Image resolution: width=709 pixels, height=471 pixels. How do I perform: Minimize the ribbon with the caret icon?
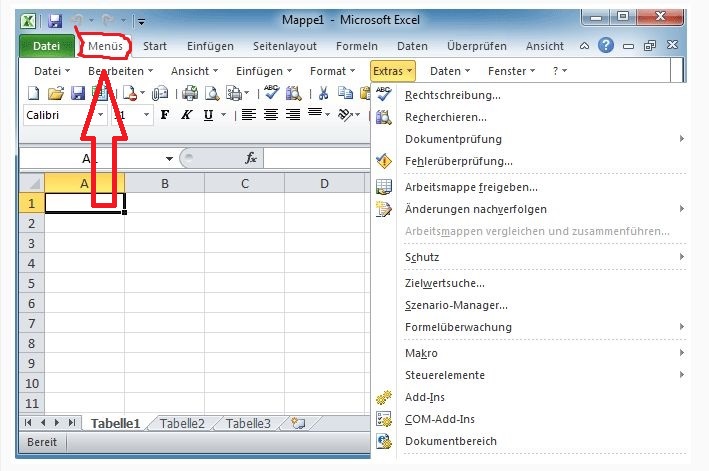[584, 46]
